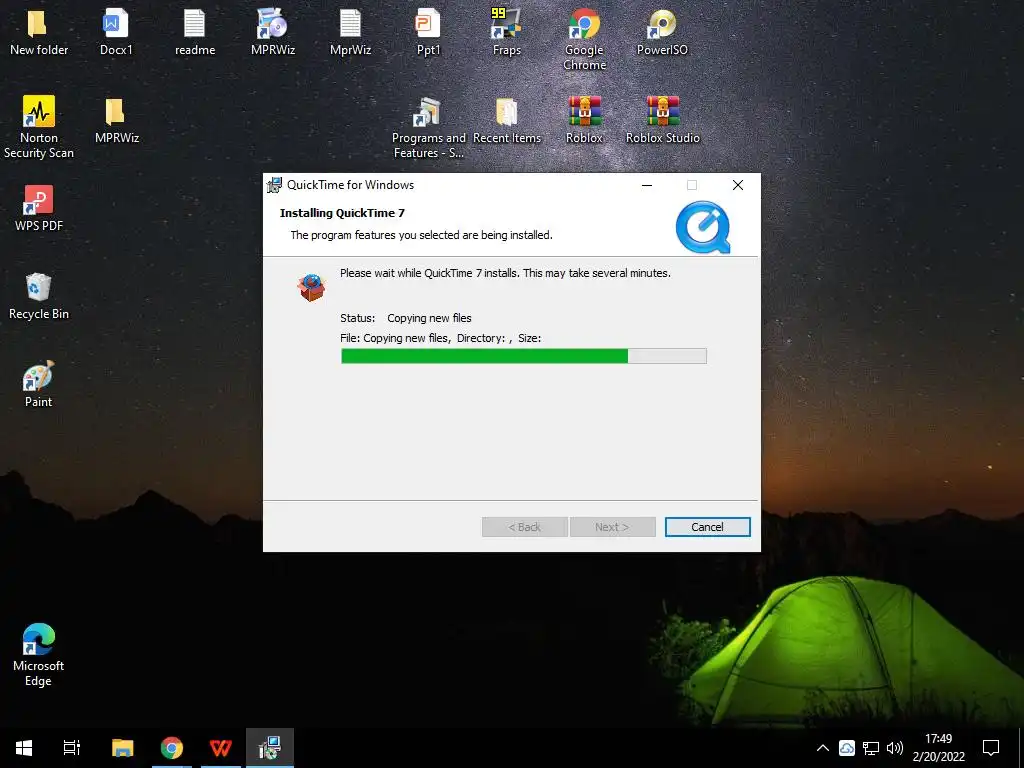Open Programs and Features shortcut
Image resolution: width=1024 pixels, height=768 pixels.
tap(428, 112)
